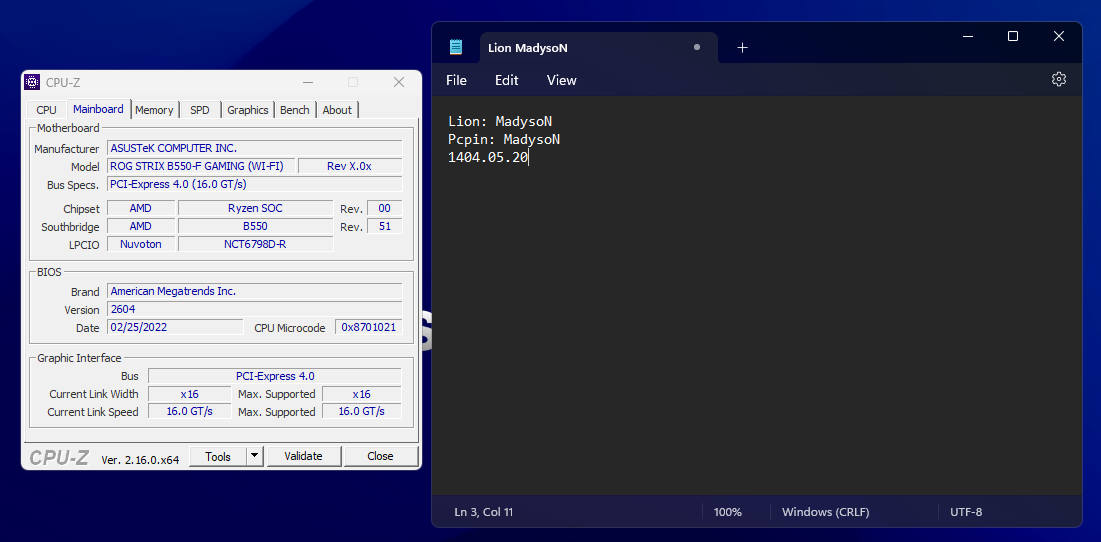Minimize the Notepad window
The height and width of the screenshot is (542, 1101).
point(967,37)
